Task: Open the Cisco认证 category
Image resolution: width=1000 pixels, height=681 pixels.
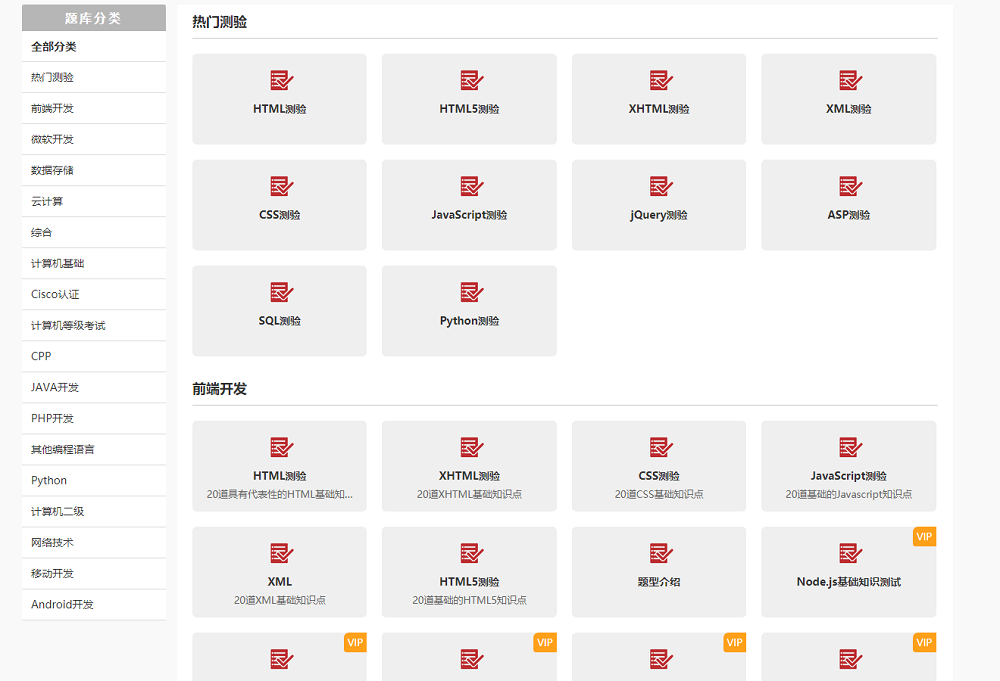Action: pos(55,295)
